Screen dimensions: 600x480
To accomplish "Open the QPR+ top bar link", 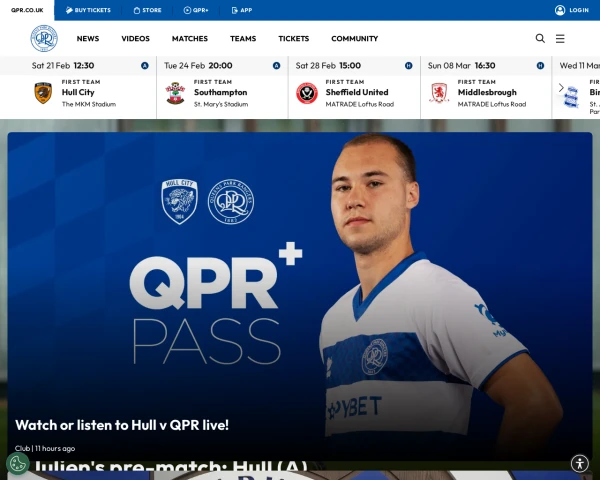I will coord(196,10).
